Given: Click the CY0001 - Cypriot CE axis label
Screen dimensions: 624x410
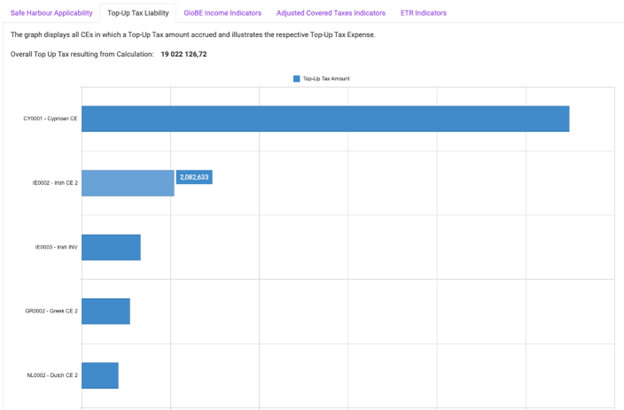Looking at the screenshot, I should pos(50,118).
